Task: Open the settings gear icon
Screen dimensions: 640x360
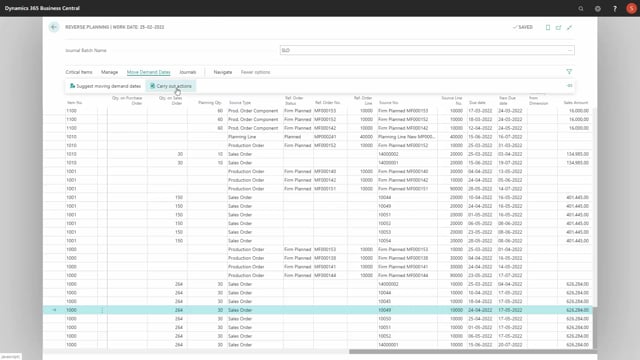Action: click(x=598, y=8)
